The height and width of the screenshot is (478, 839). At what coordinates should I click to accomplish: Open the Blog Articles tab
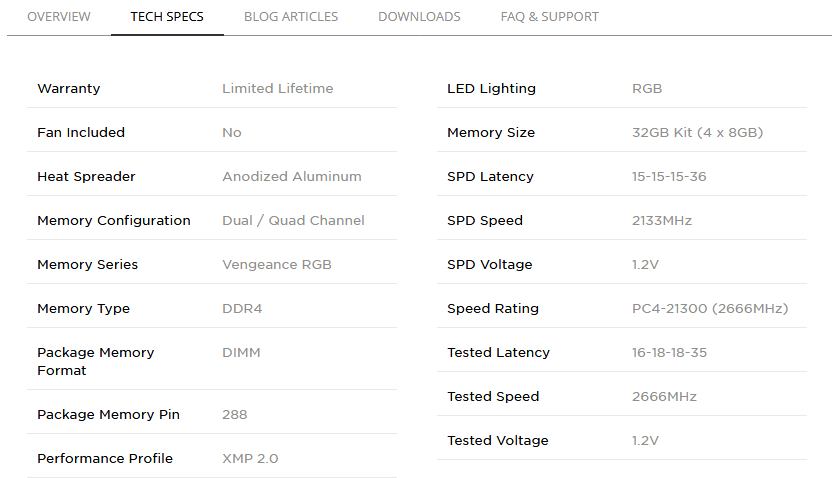pyautogui.click(x=291, y=17)
